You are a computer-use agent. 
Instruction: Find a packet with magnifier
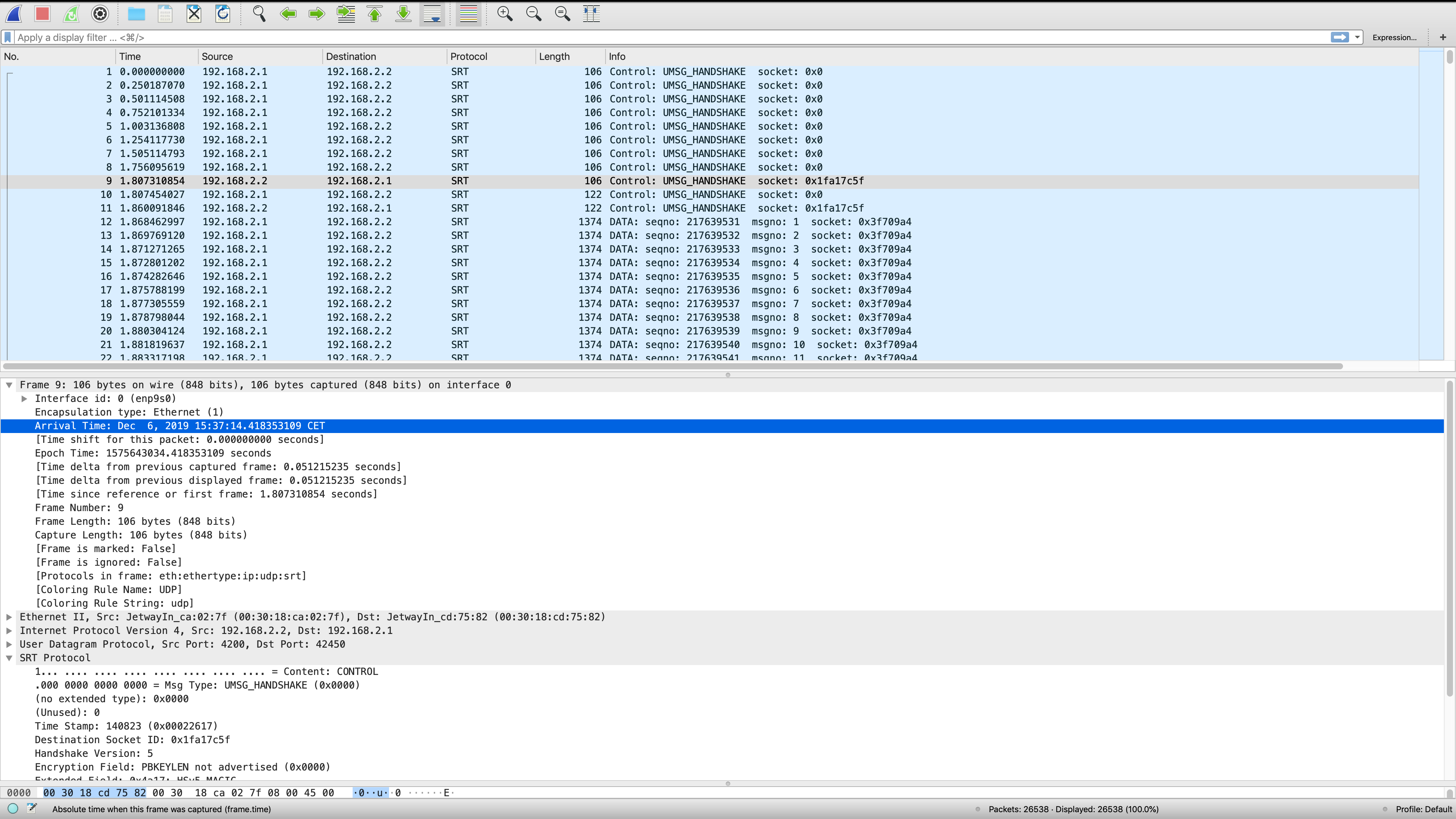(x=259, y=14)
